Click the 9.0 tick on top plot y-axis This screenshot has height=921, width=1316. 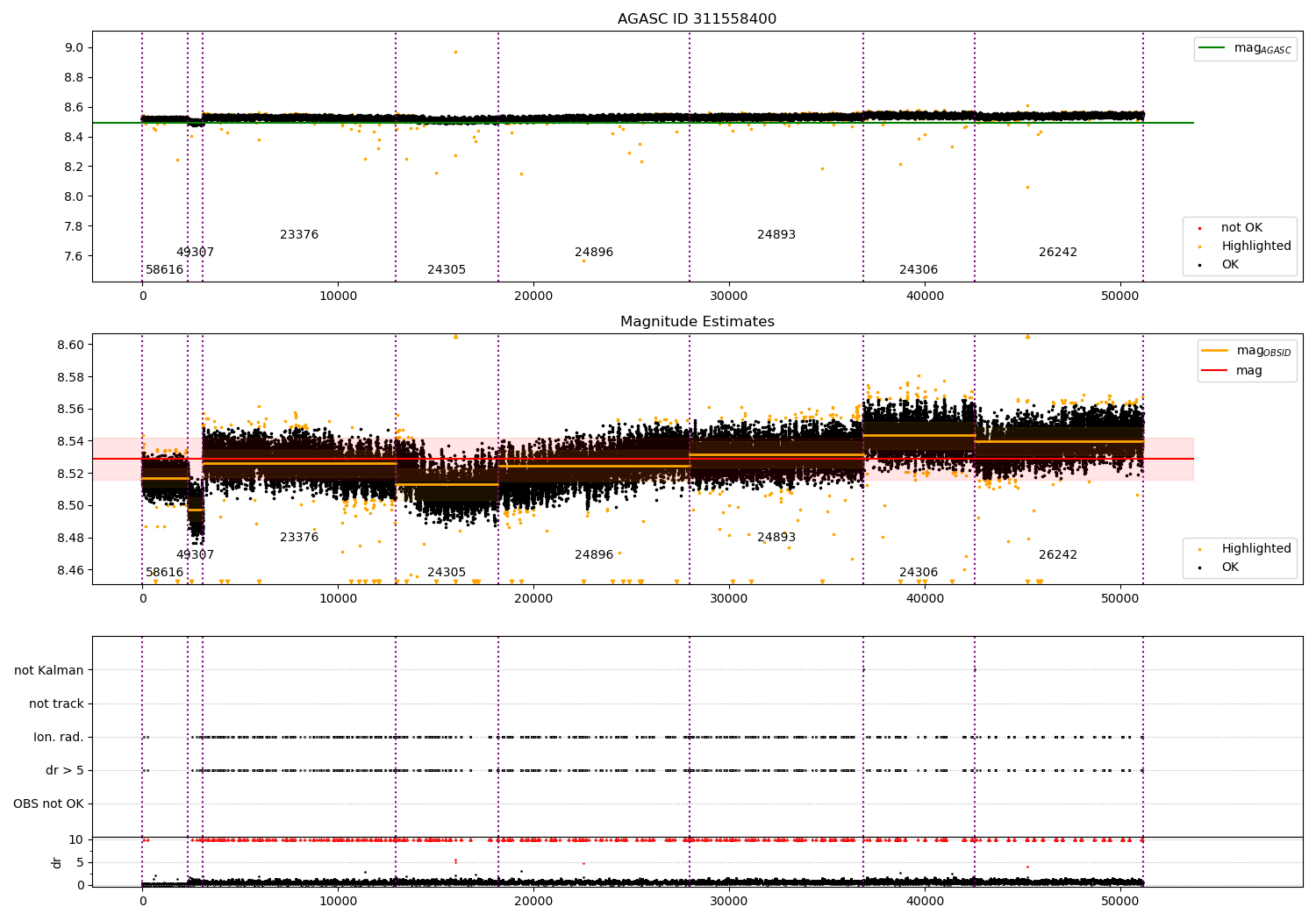pyautogui.click(x=75, y=48)
